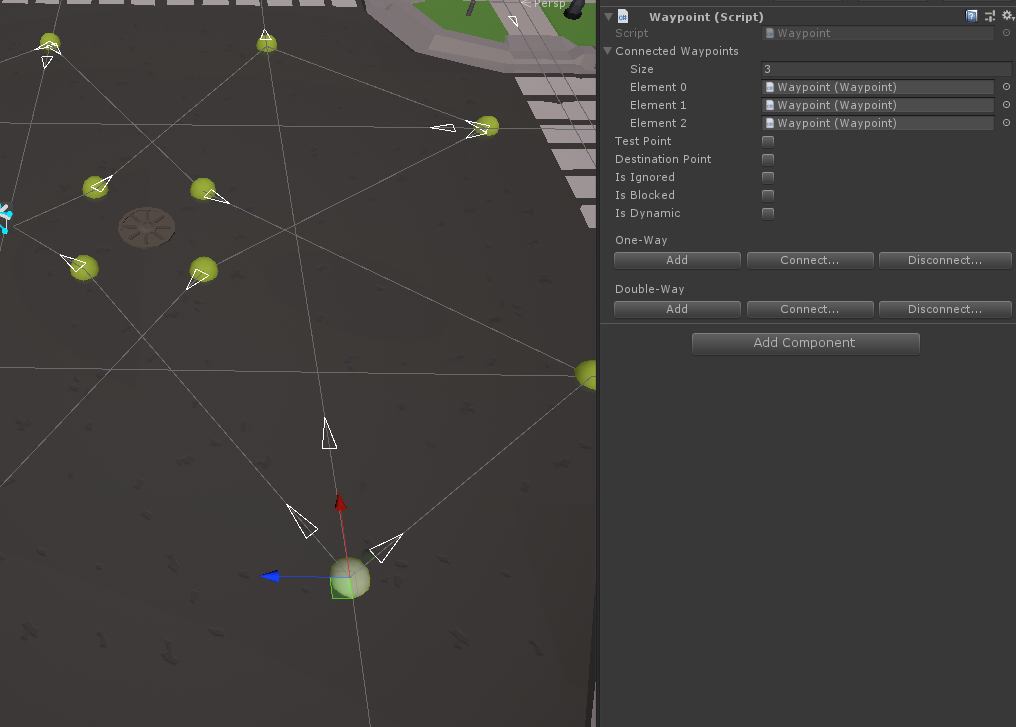
Task: Toggle the Is Dynamic checkbox on
Action: click(x=767, y=213)
